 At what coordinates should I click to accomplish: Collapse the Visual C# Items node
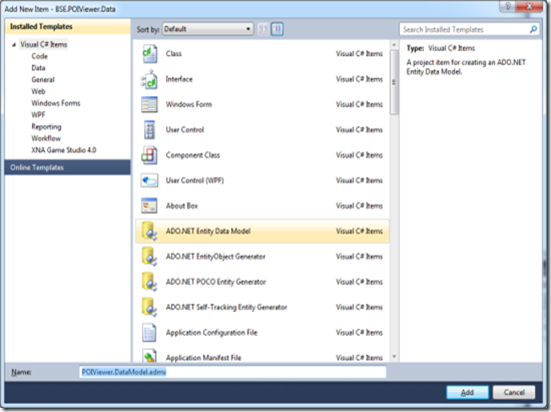click(x=14, y=45)
